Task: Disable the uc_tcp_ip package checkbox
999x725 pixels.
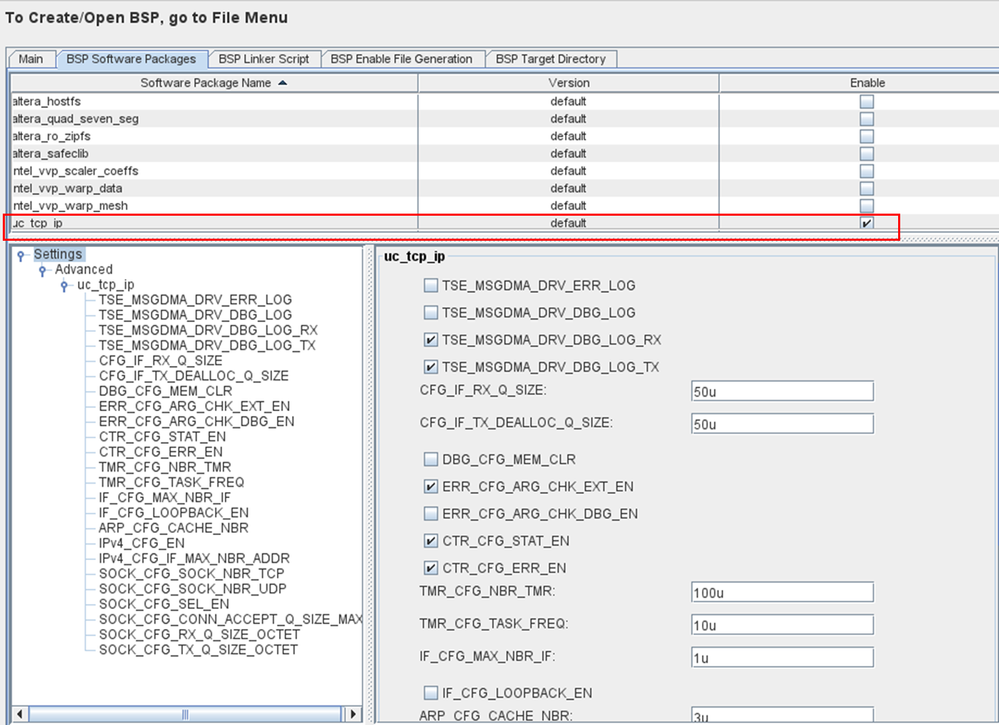Action: pyautogui.click(x=866, y=223)
